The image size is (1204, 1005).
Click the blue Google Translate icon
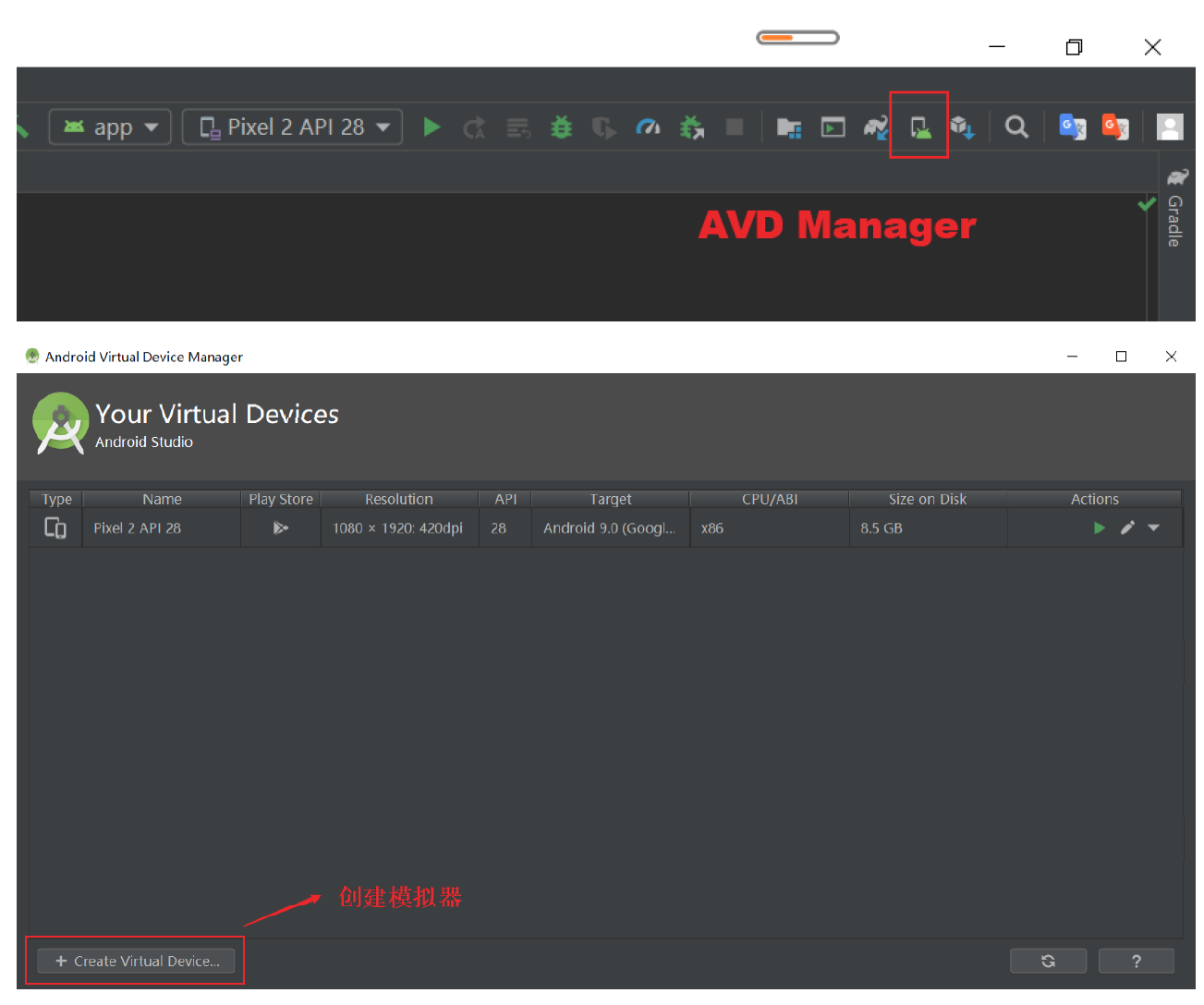click(1072, 127)
